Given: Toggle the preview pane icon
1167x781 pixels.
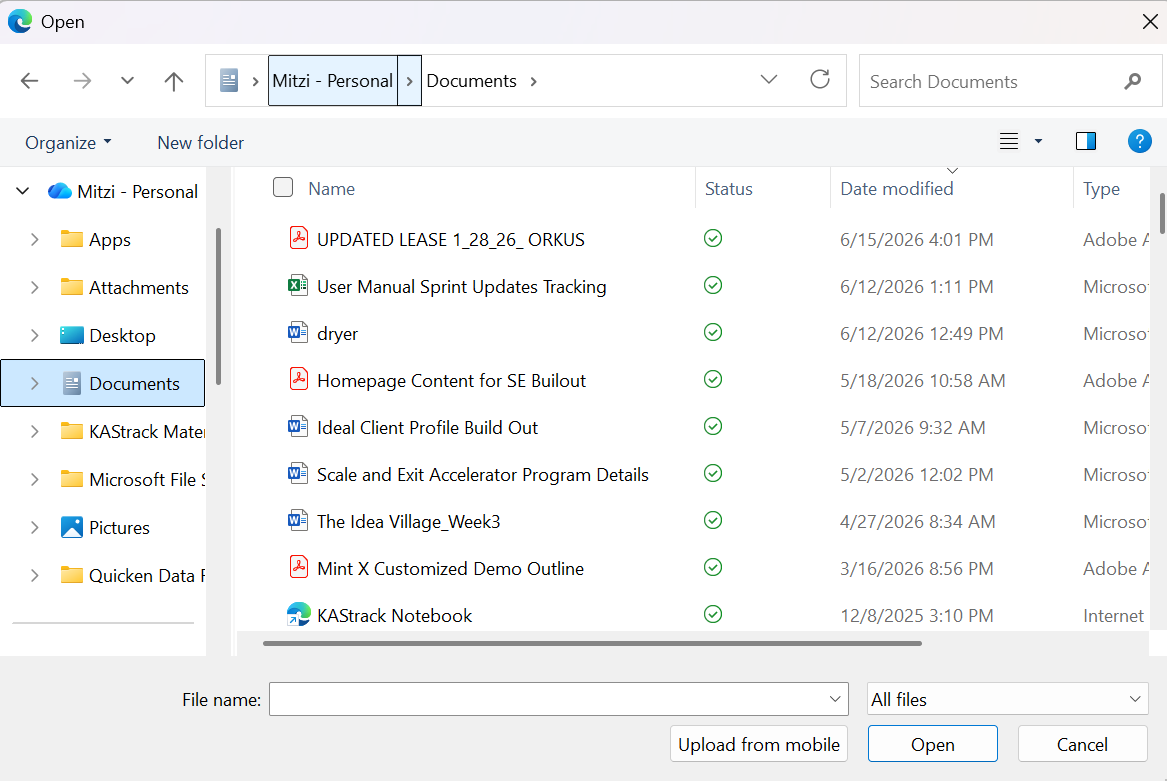Looking at the screenshot, I should [x=1086, y=141].
